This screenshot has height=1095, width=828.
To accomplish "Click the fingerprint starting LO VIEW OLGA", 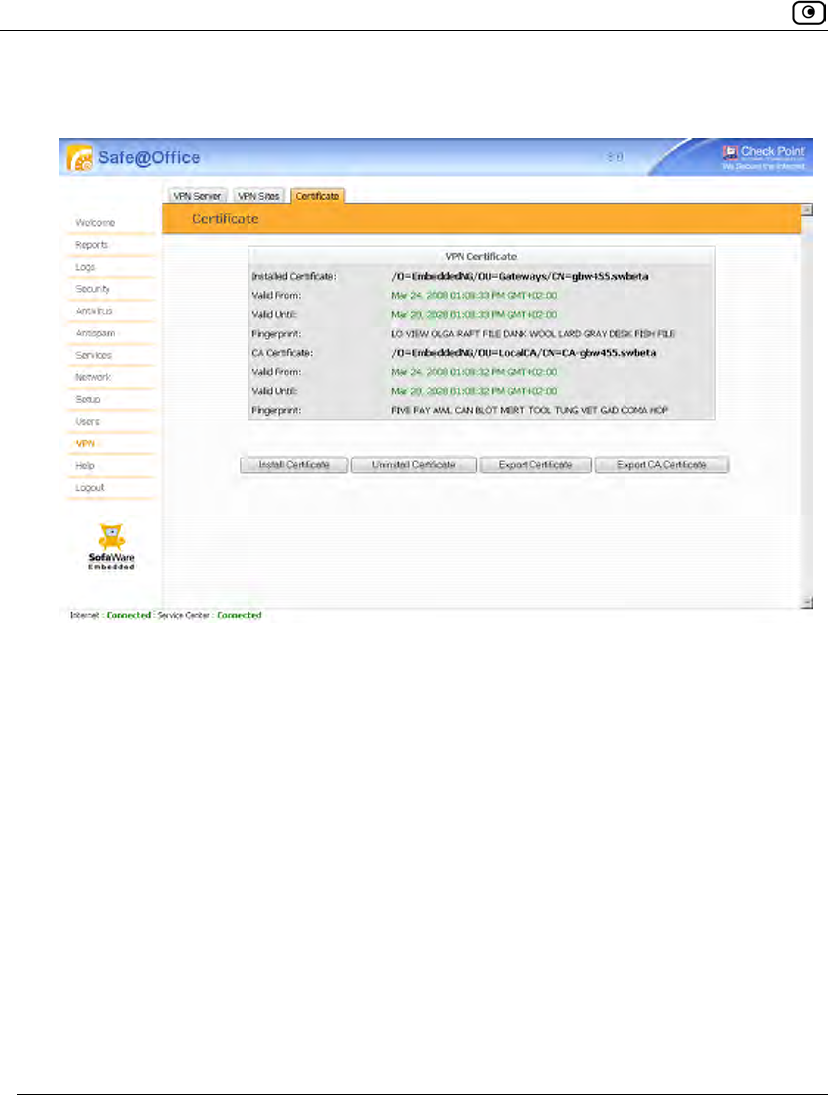I will (x=533, y=334).
